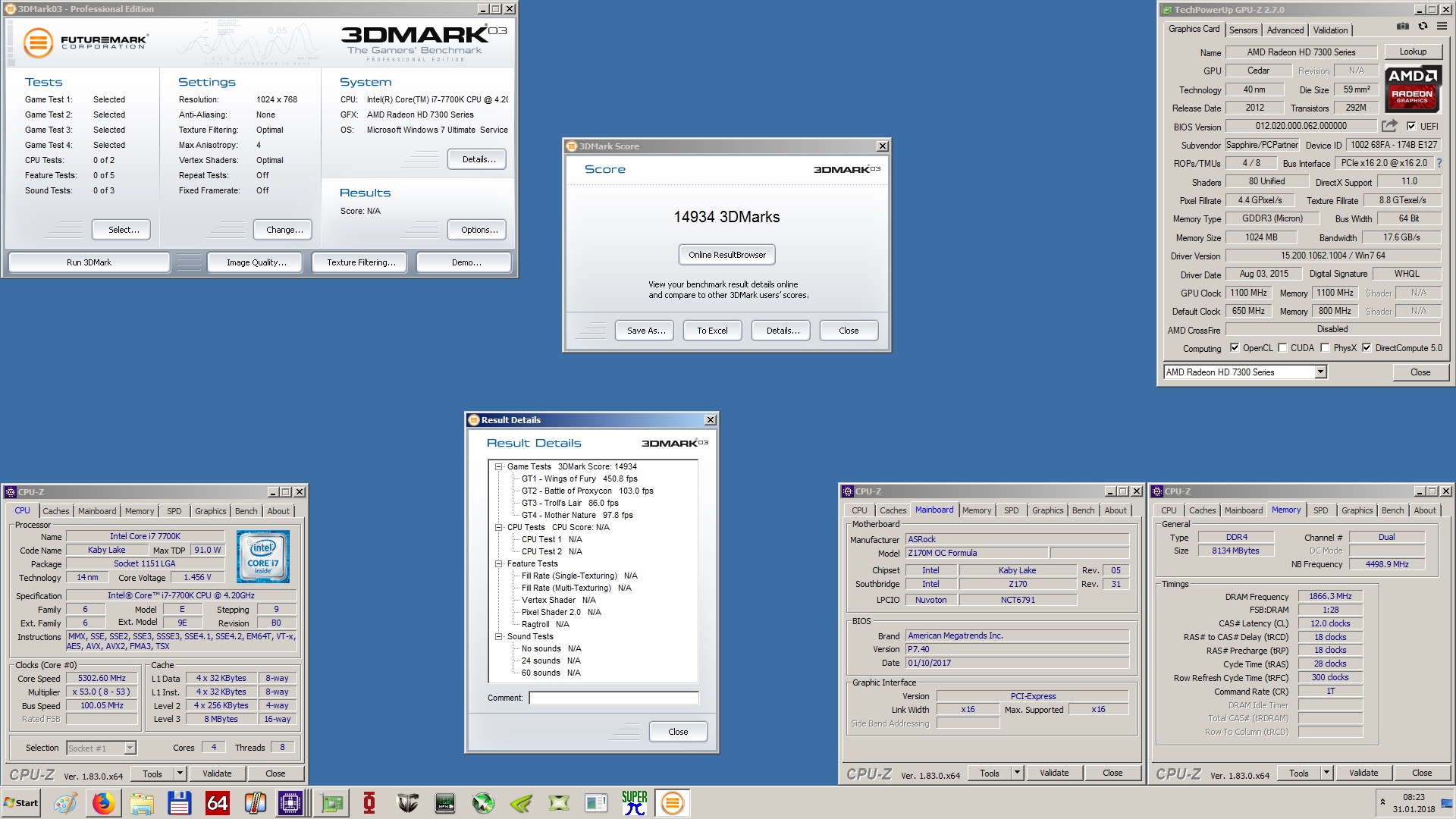Toggle the CUDA checkbox
Screen dimensions: 1456x819
1282,348
